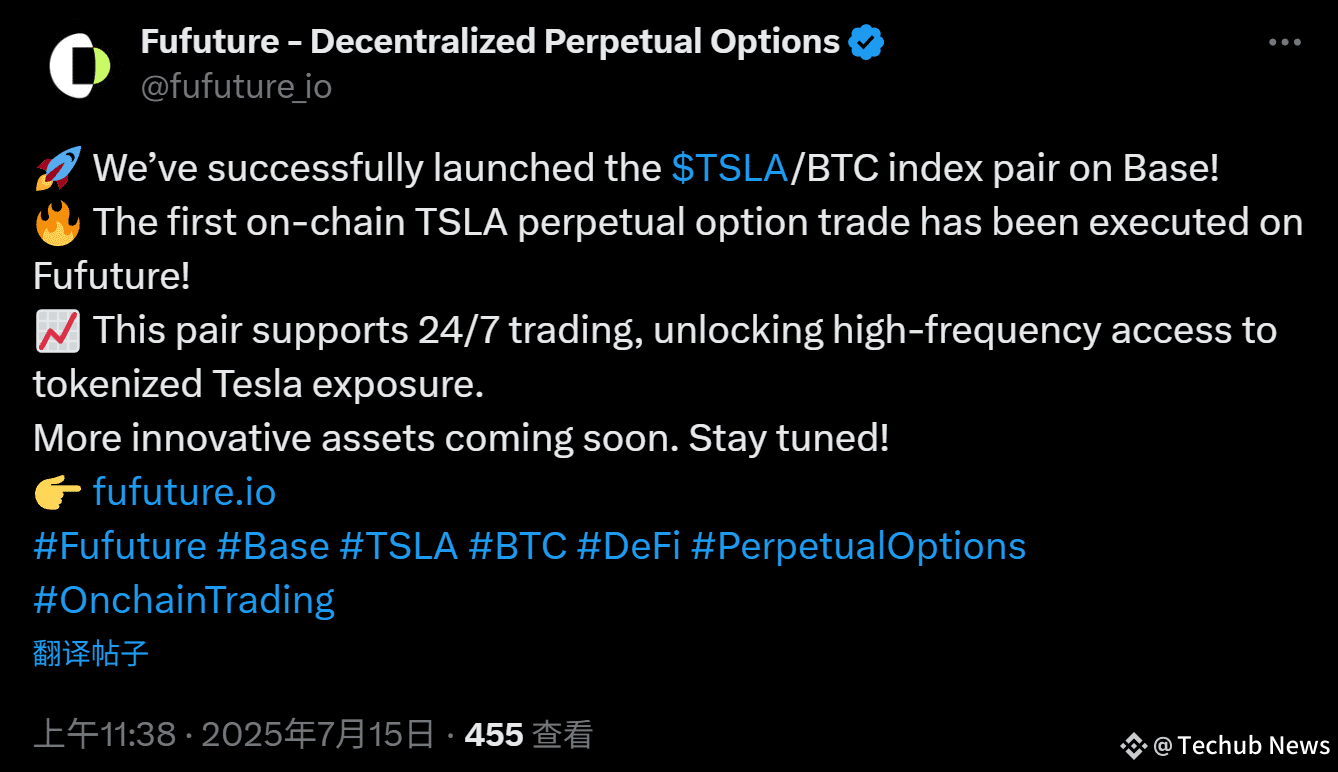Open the fufuture.io link
This screenshot has width=1338, height=772.
pyautogui.click(x=184, y=492)
